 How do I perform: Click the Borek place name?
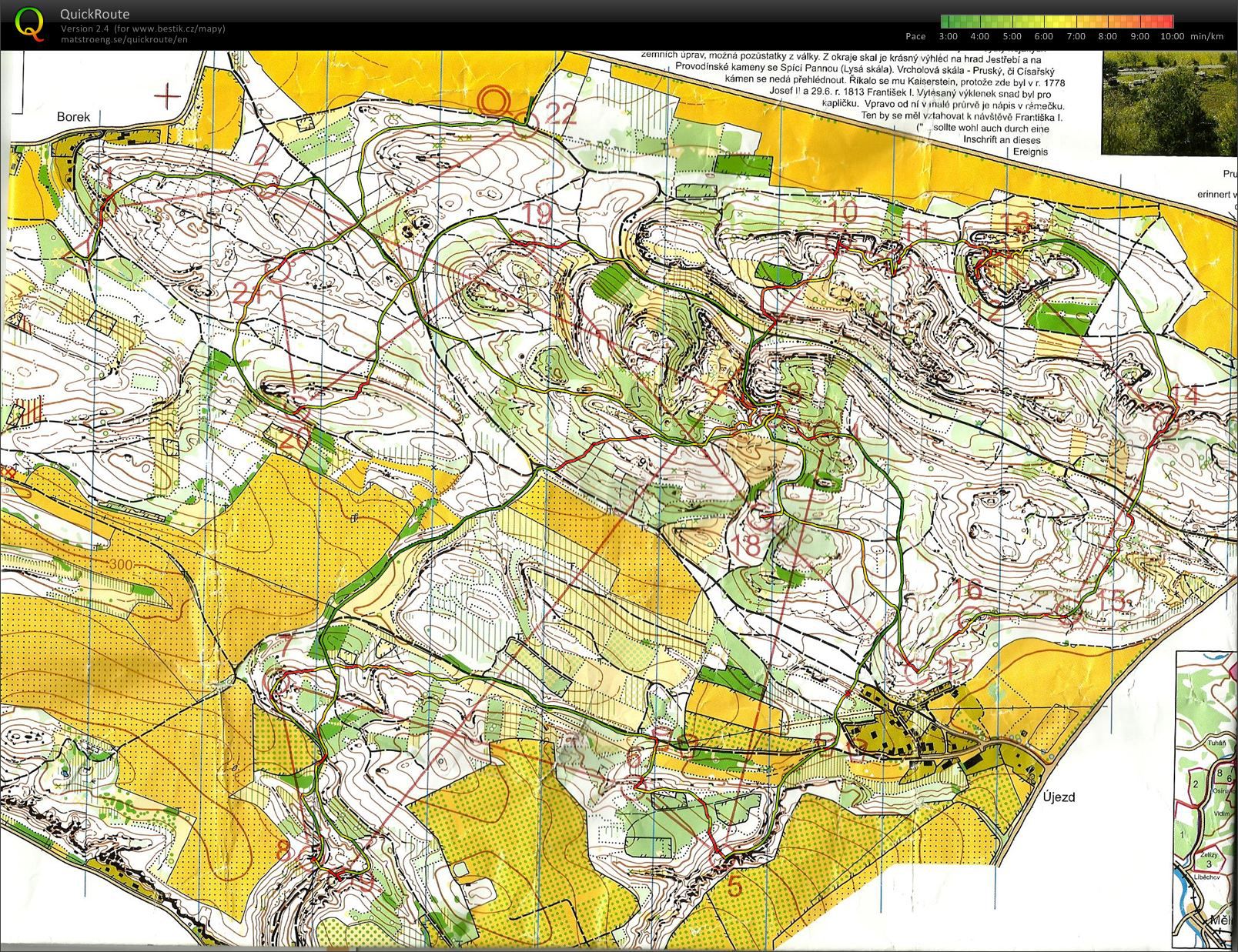click(x=73, y=117)
